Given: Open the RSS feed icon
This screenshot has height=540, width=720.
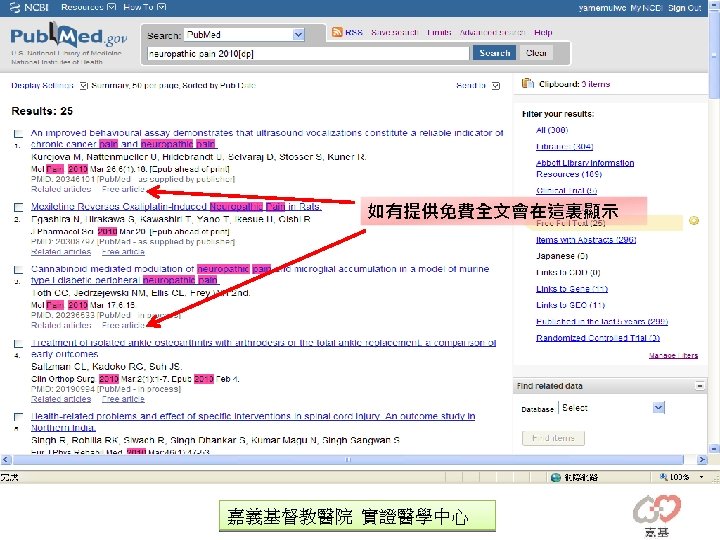Looking at the screenshot, I should 337,32.
